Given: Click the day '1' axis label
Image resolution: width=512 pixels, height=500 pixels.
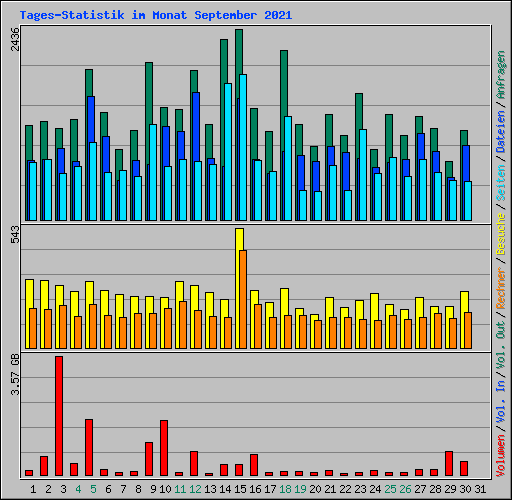Looking at the screenshot, I should pyautogui.click(x=33, y=489).
